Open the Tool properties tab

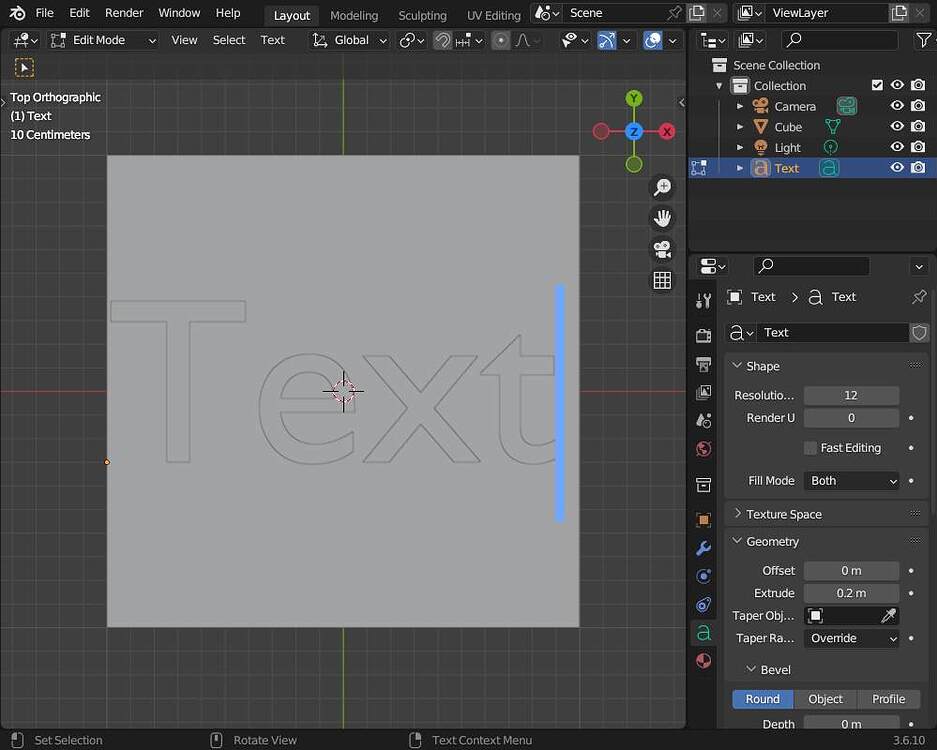point(703,301)
